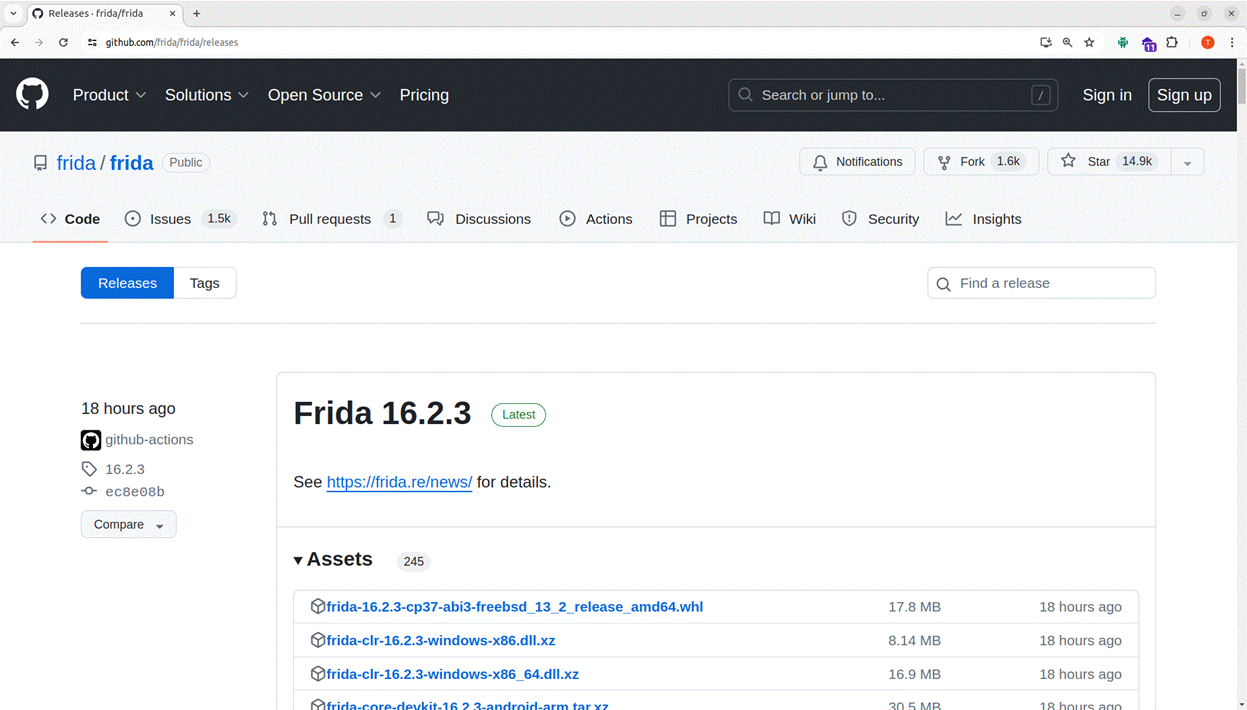Click the GitHub octocat logo
Viewport: 1247px width, 710px height.
(x=32, y=94)
